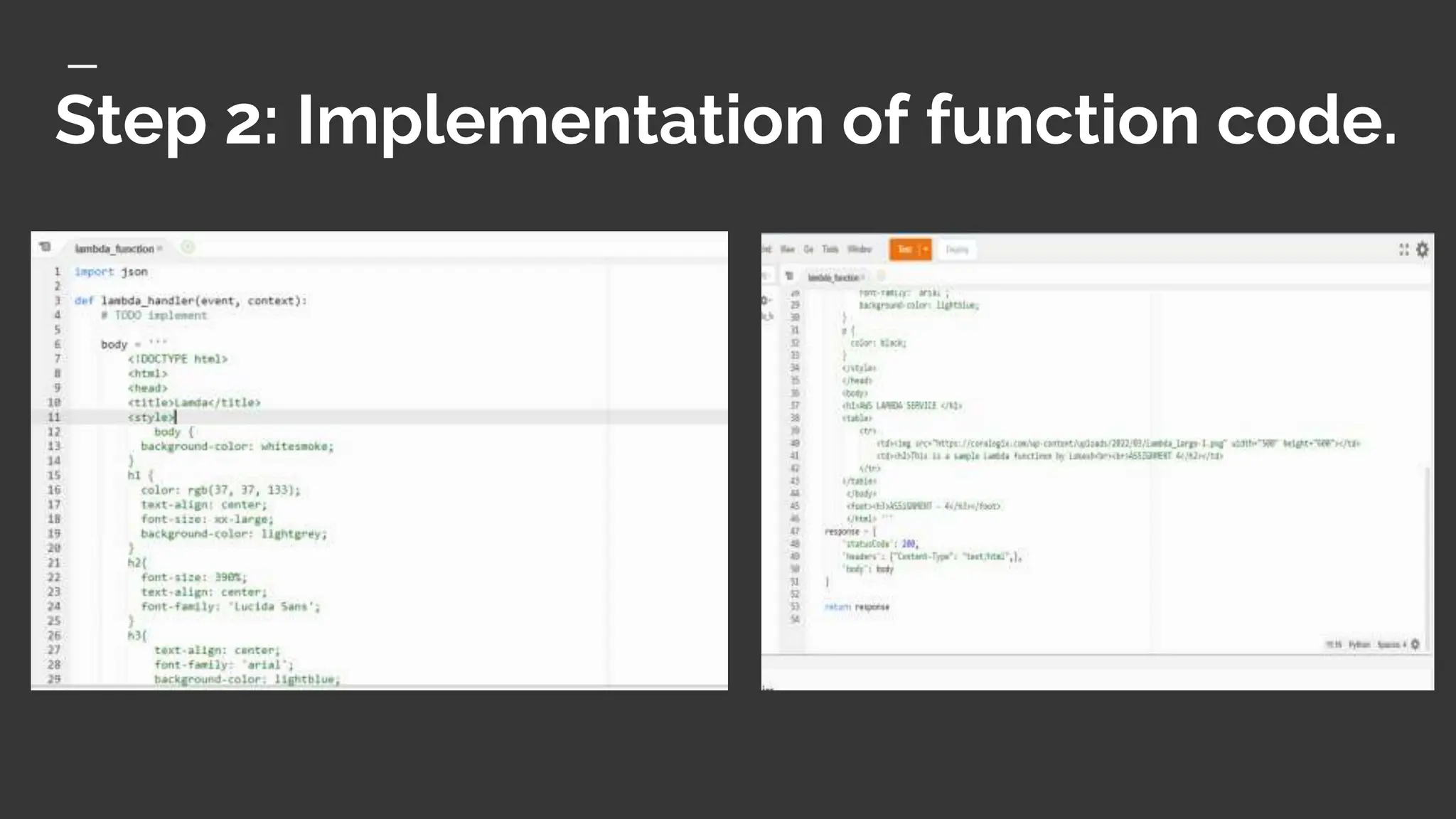Open the Go menu in right editor

pos(808,250)
